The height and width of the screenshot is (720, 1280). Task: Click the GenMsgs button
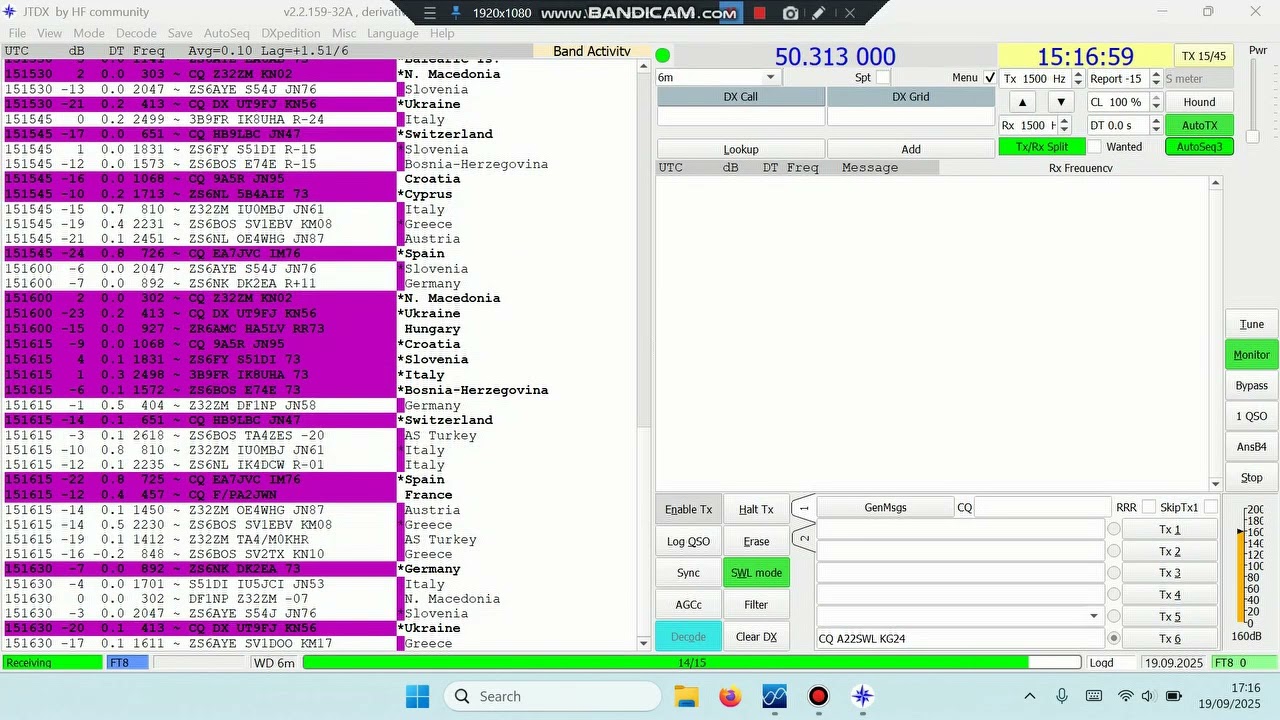click(x=885, y=507)
